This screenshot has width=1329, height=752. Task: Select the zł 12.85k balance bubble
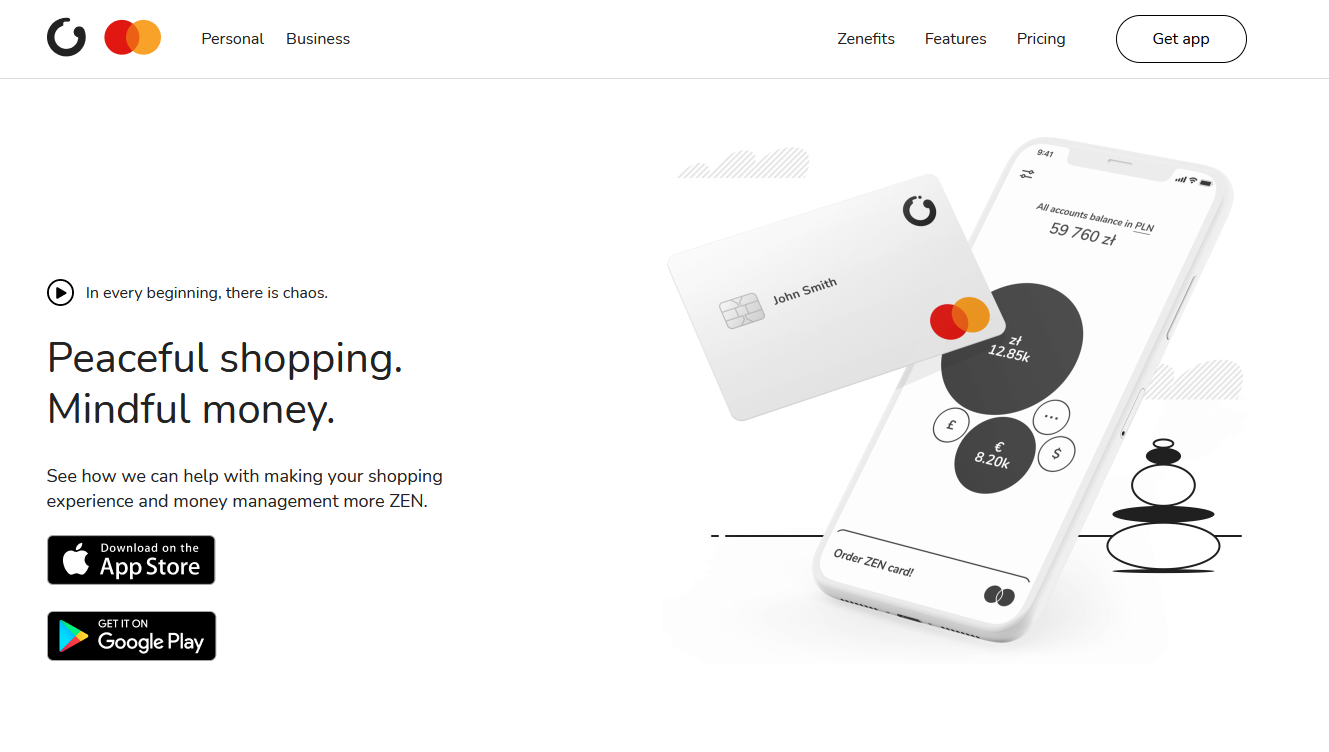click(x=1011, y=348)
